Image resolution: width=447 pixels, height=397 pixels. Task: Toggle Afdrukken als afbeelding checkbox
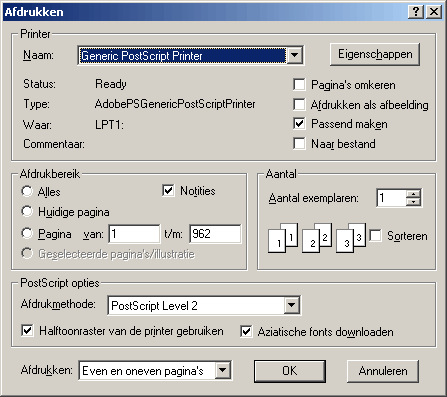pyautogui.click(x=299, y=104)
